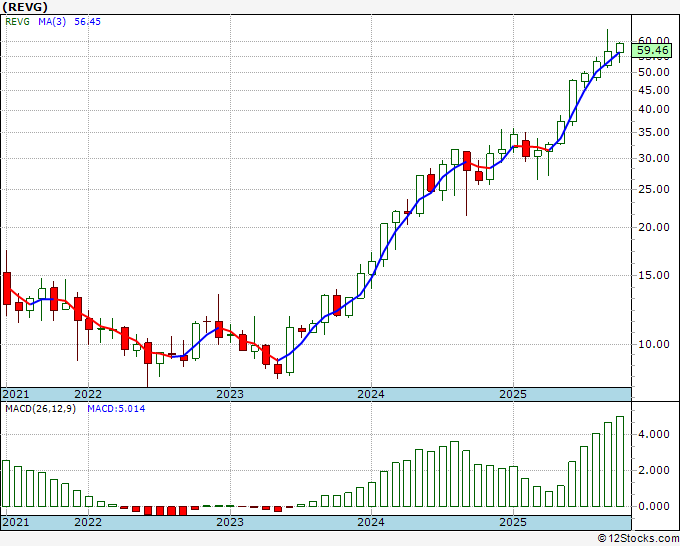Click the first red candlestick at far left
The height and width of the screenshot is (546, 680).
tap(7, 288)
